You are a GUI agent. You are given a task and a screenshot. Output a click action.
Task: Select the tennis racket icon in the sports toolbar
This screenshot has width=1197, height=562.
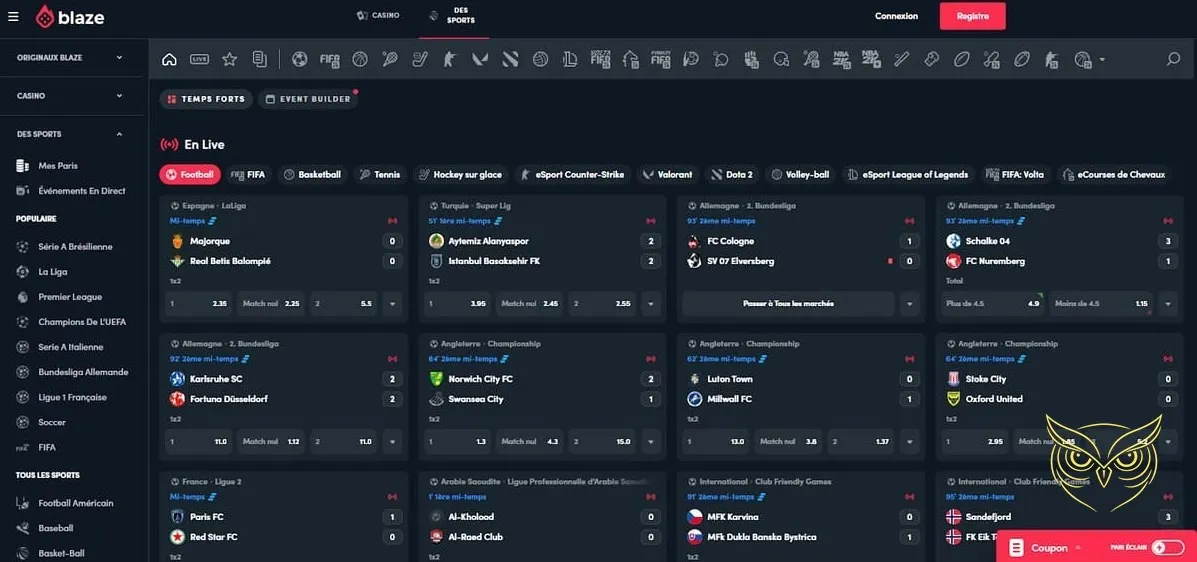[x=390, y=59]
